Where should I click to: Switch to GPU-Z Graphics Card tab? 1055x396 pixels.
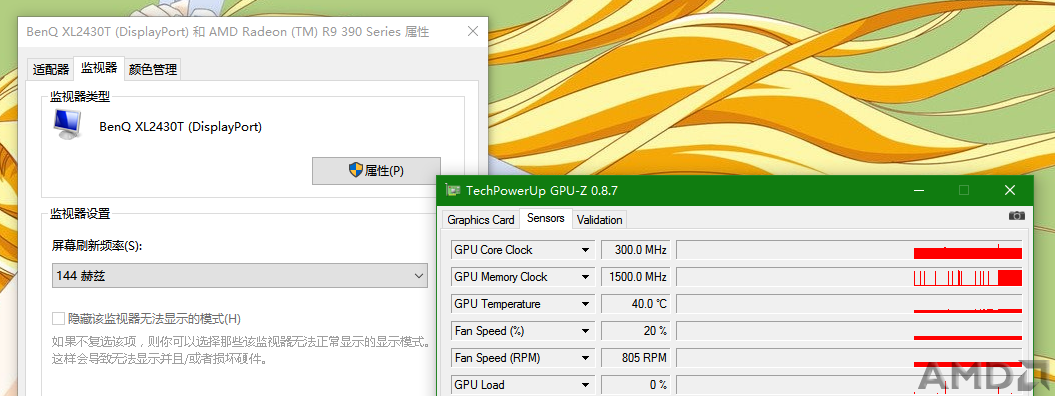[x=480, y=220]
